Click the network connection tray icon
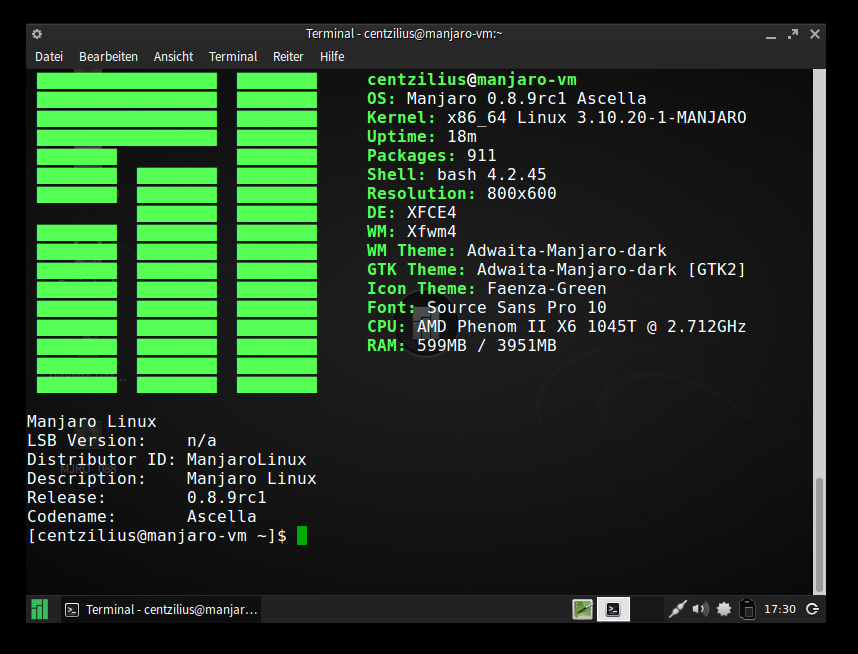The image size is (858, 654). coord(678,609)
